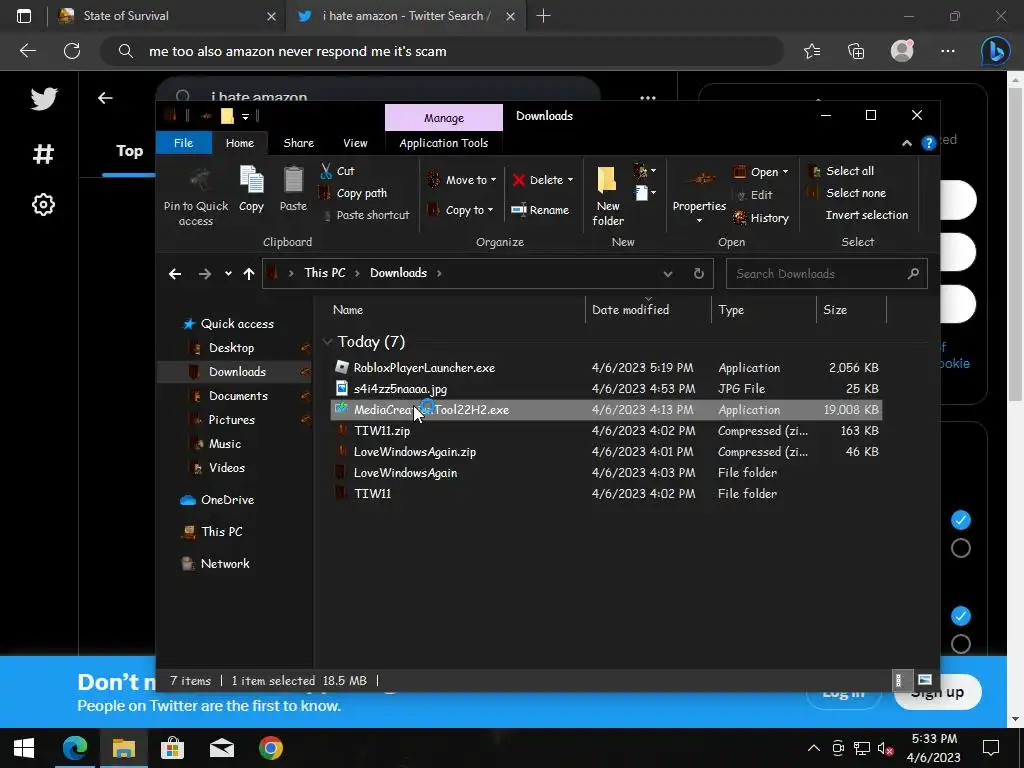Switch to the Share ribbon tab

(298, 143)
